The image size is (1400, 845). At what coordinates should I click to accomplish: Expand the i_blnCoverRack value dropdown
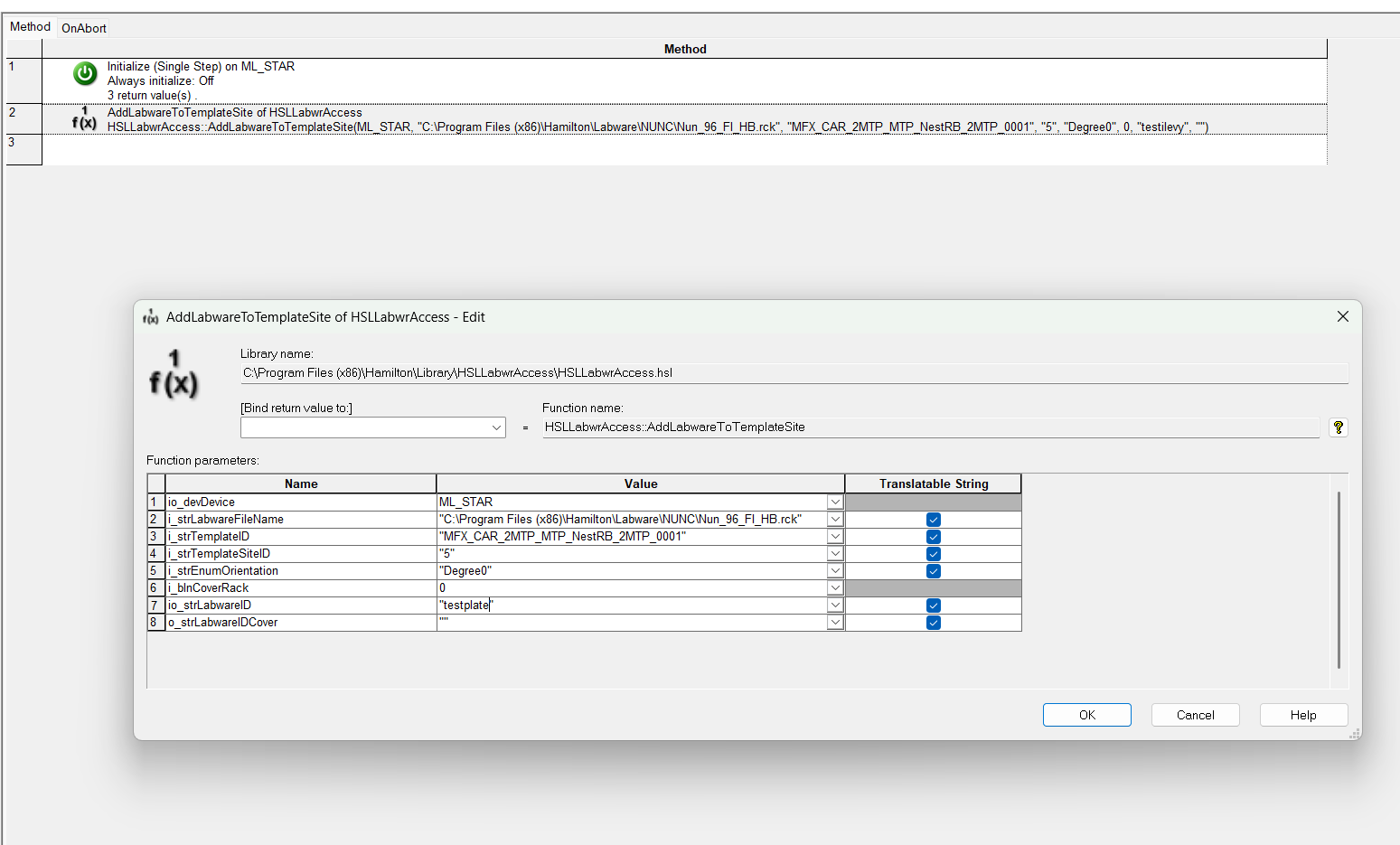click(835, 588)
